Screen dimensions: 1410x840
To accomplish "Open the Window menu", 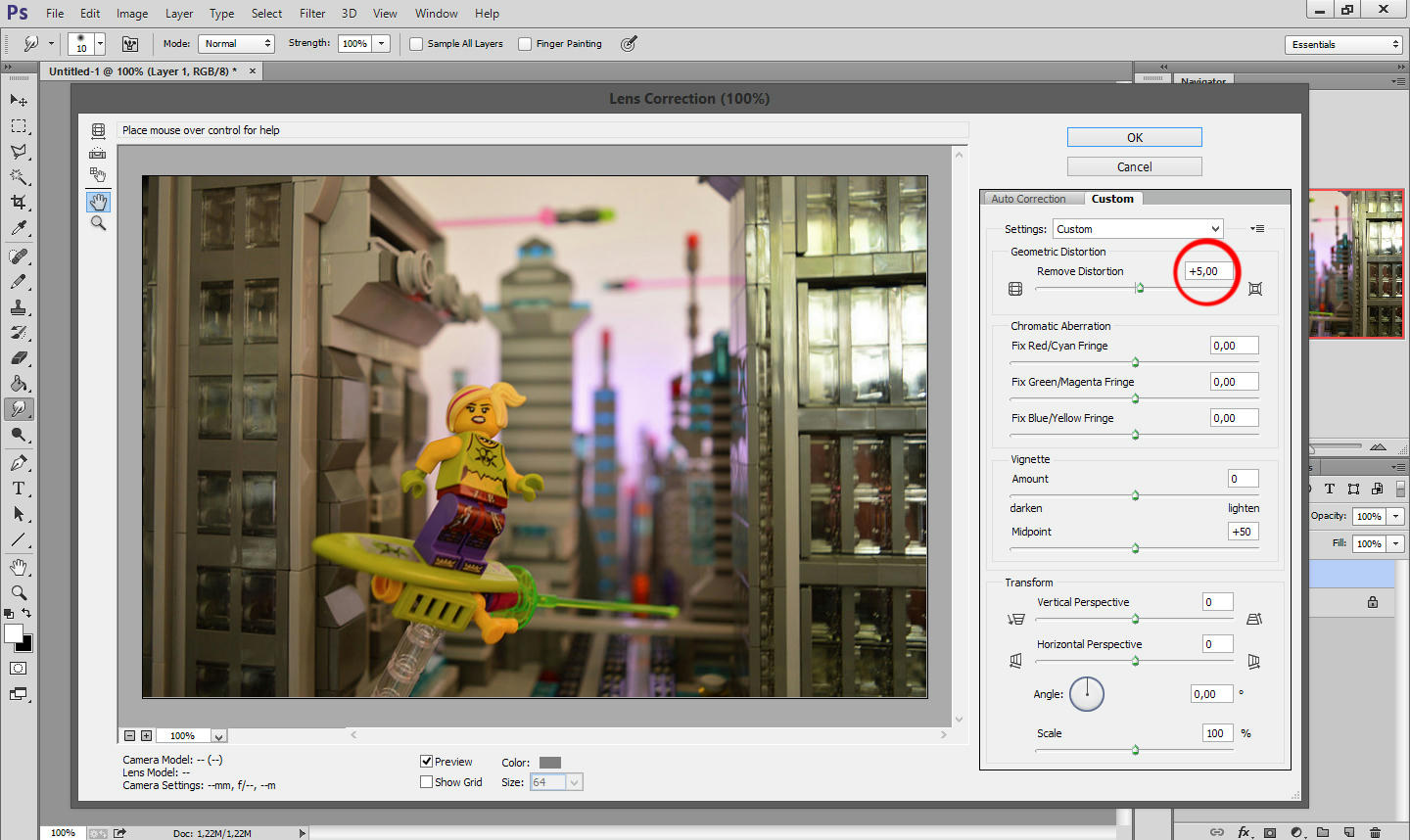I will point(437,14).
